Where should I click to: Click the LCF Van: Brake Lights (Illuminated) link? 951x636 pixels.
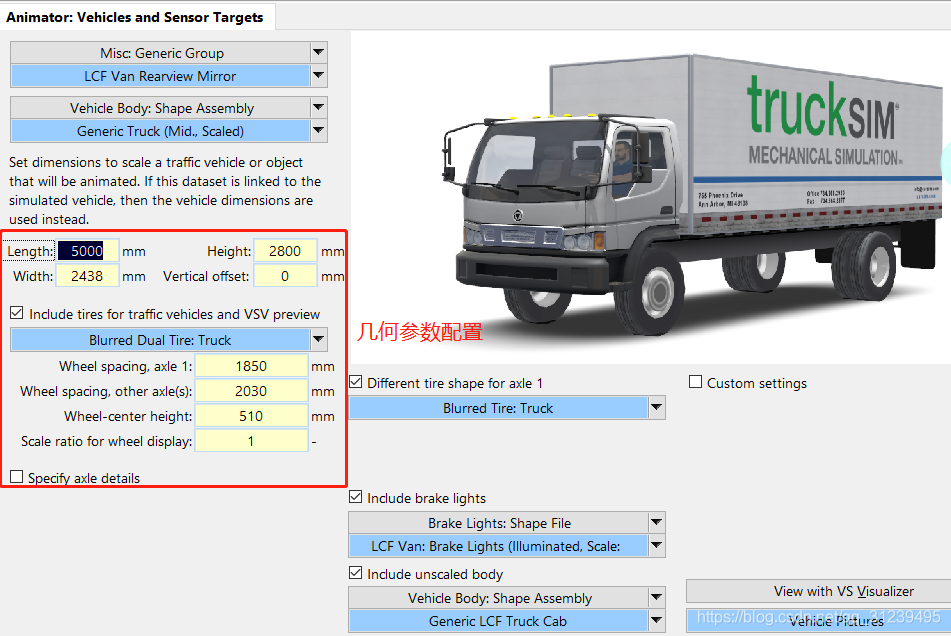pyautogui.click(x=499, y=546)
